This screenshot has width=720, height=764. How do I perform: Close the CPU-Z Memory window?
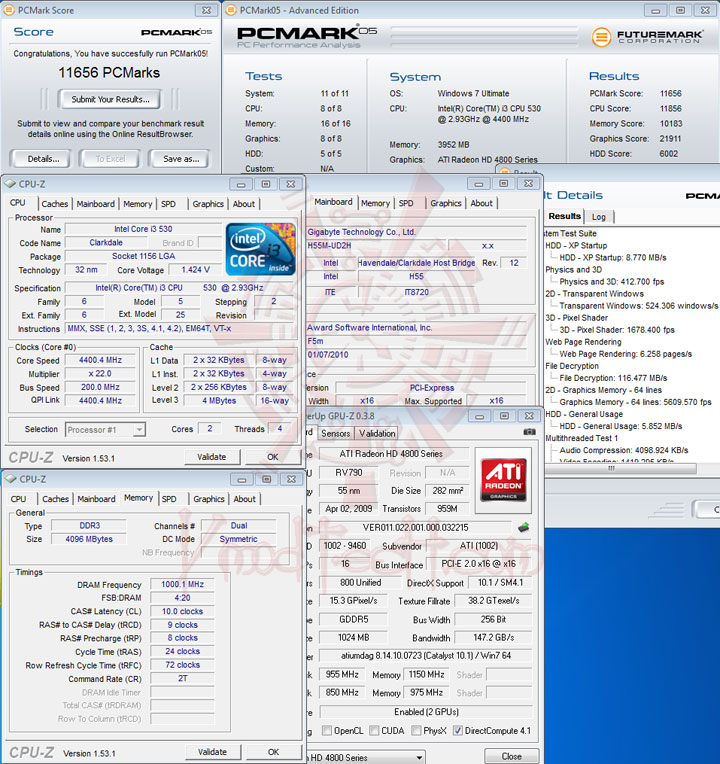[x=291, y=479]
